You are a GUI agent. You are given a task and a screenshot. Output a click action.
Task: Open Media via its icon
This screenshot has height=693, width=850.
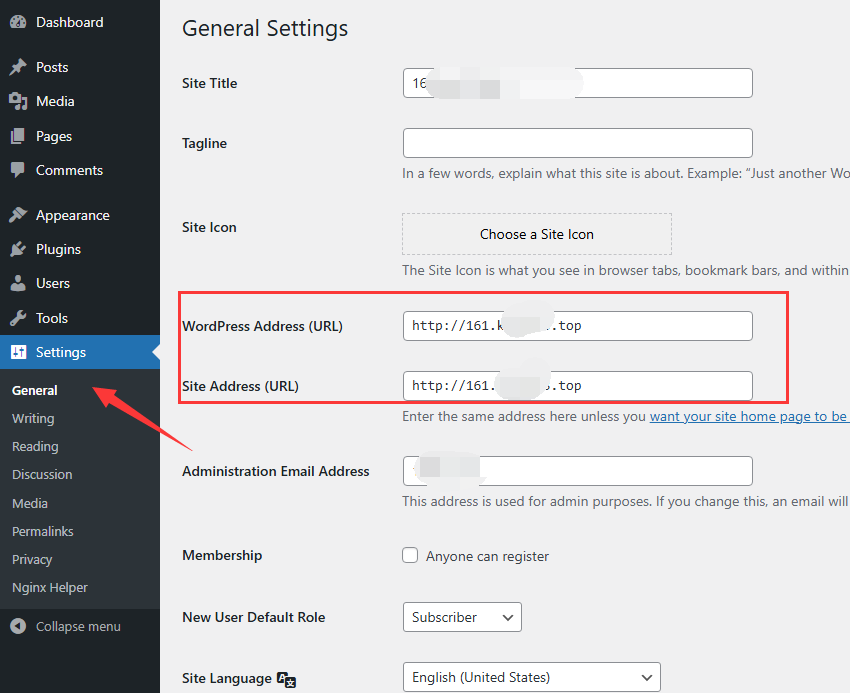coord(18,101)
